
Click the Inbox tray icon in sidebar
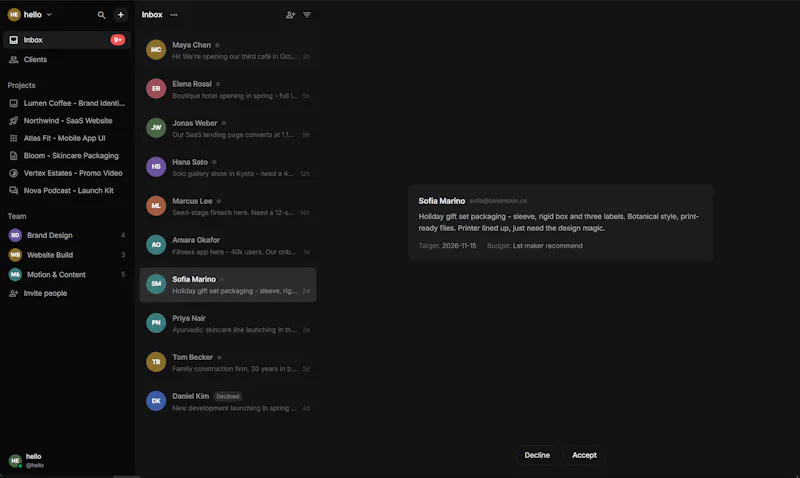pos(14,40)
